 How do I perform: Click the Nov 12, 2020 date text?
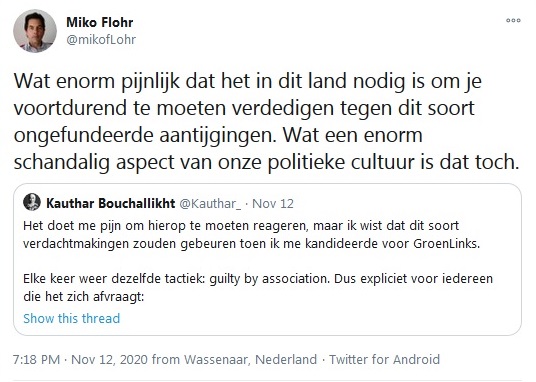click(x=109, y=359)
